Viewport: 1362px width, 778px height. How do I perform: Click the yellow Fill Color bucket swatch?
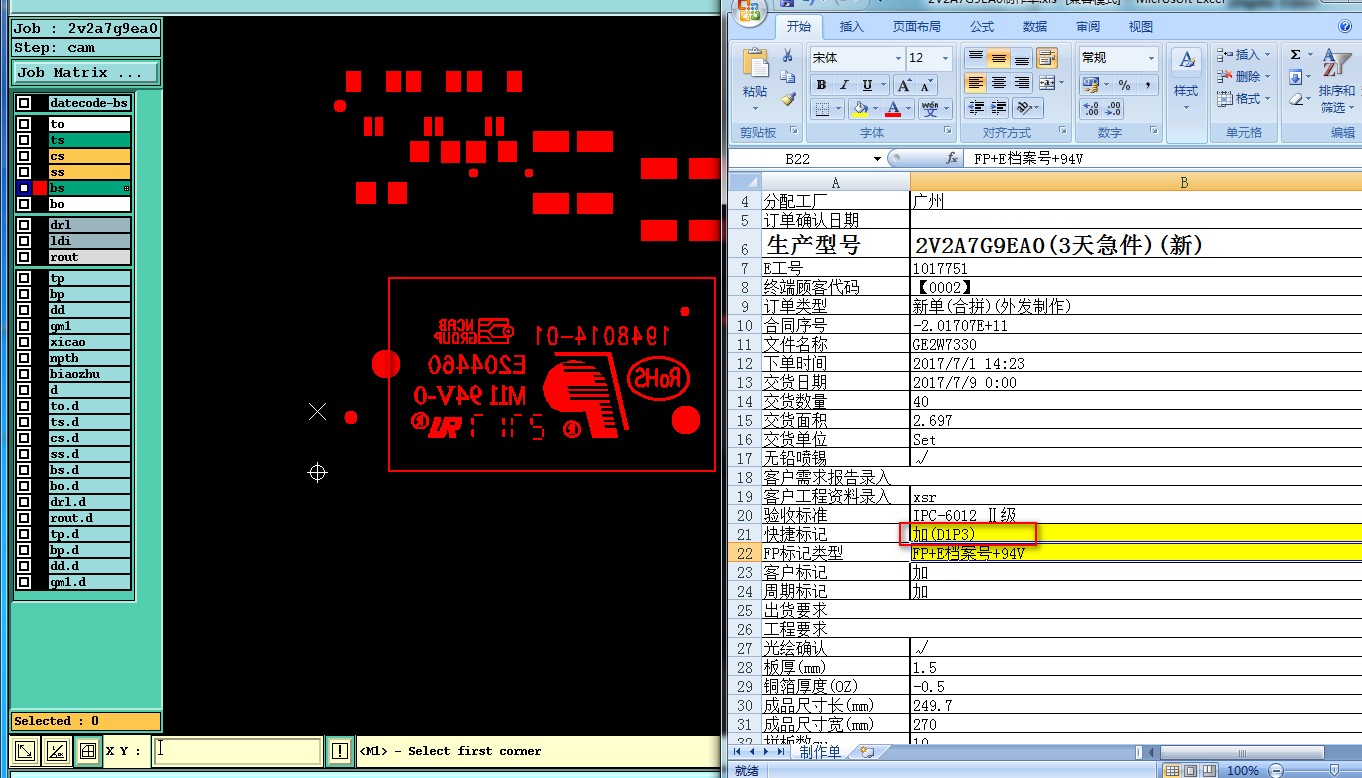tap(861, 108)
